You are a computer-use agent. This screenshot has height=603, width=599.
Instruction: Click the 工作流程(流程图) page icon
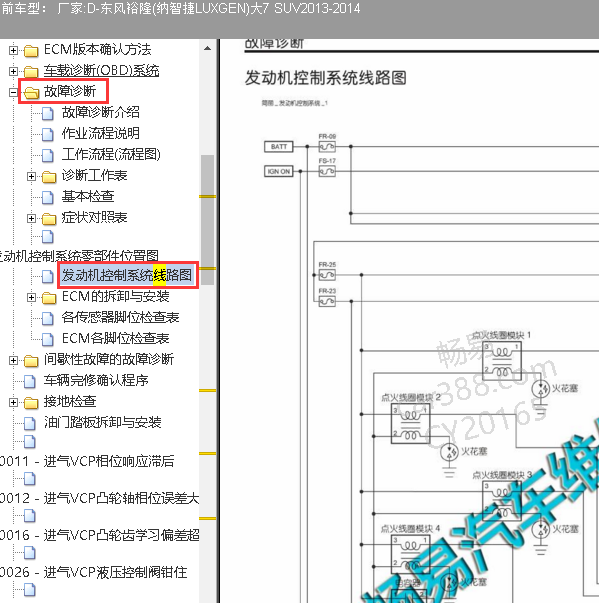(47, 155)
